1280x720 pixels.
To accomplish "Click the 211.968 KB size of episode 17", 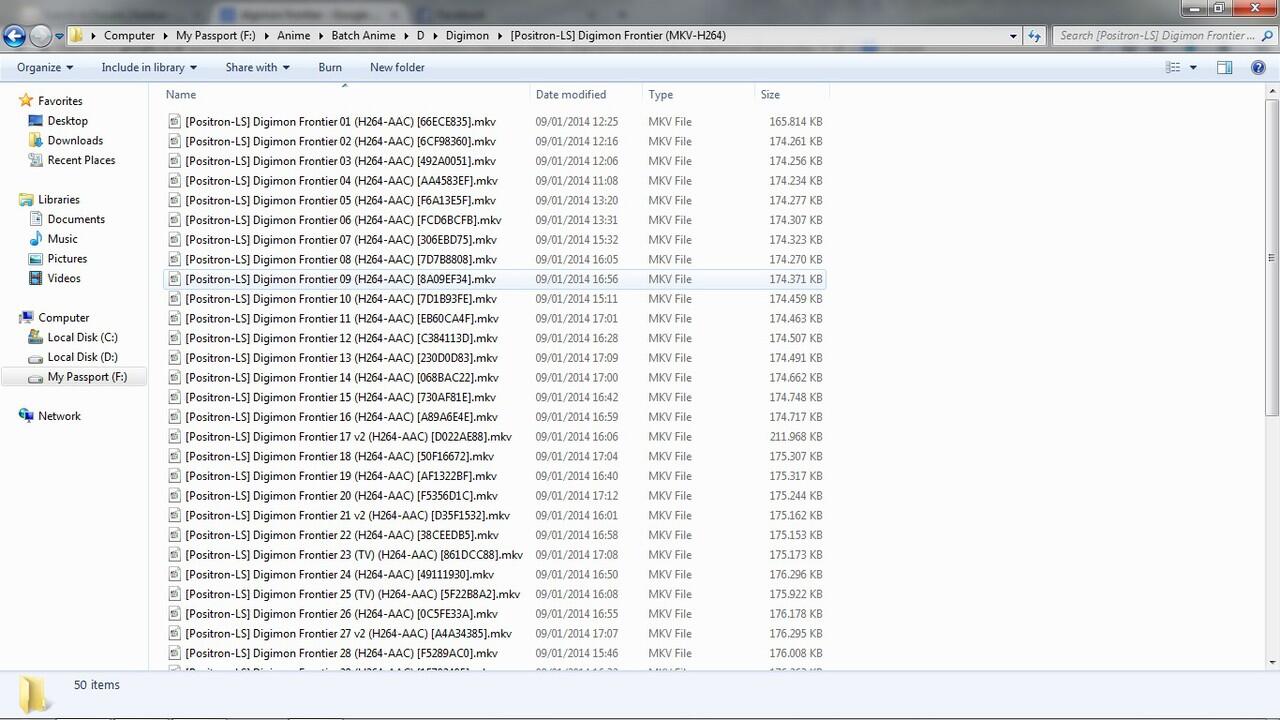I will (x=796, y=437).
